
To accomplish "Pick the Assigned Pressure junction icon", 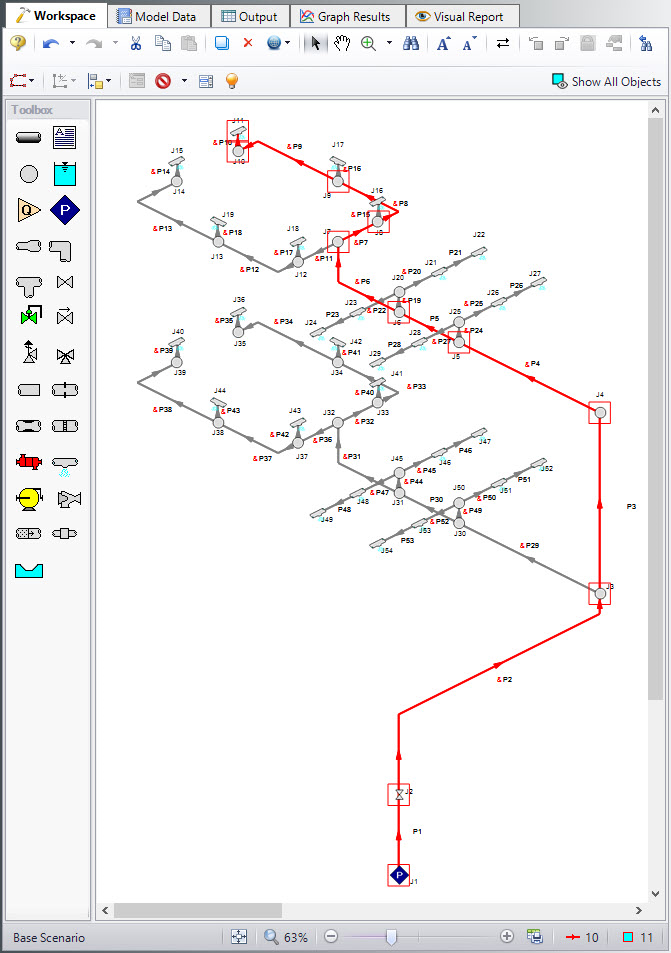I will [65, 210].
